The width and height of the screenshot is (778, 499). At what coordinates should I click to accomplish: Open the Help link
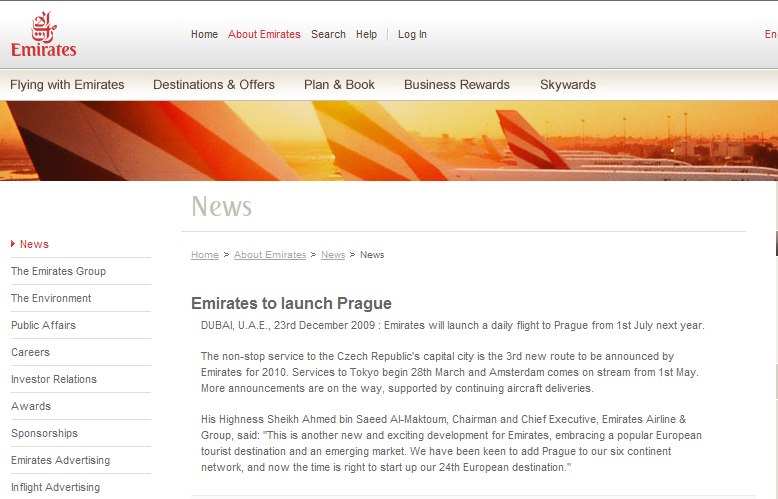point(366,34)
